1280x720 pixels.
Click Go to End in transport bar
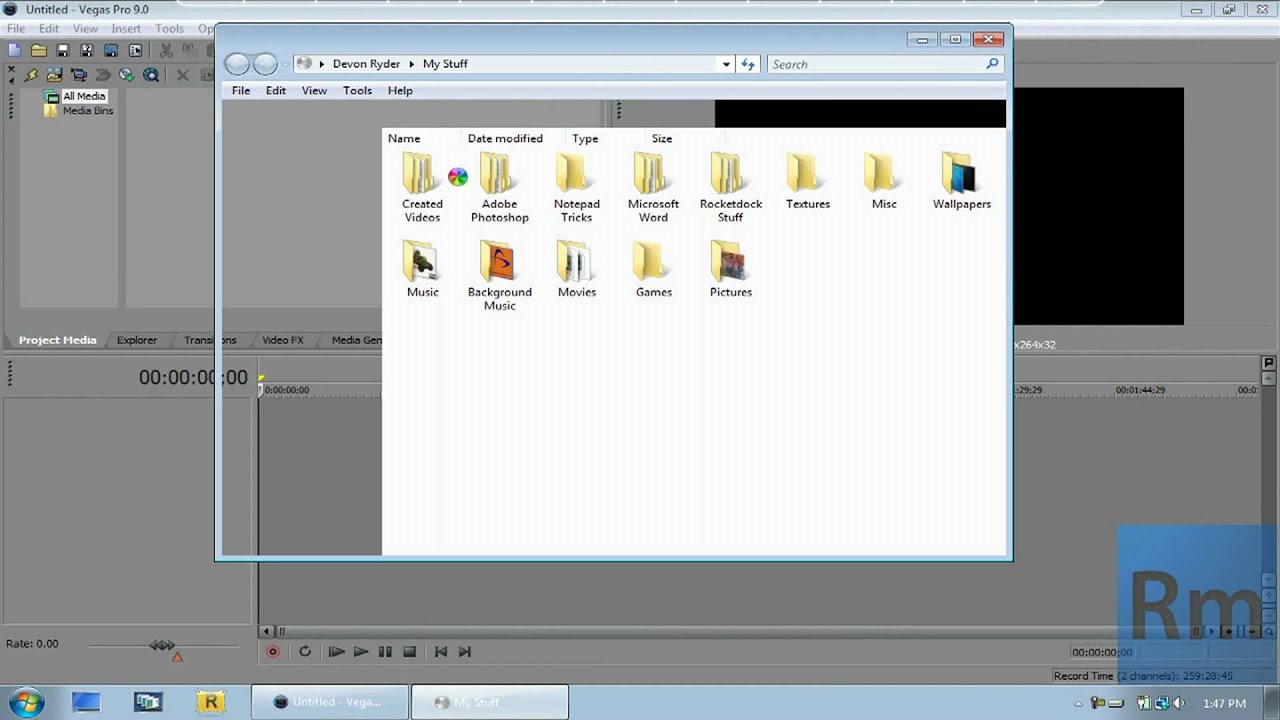pyautogui.click(x=464, y=651)
